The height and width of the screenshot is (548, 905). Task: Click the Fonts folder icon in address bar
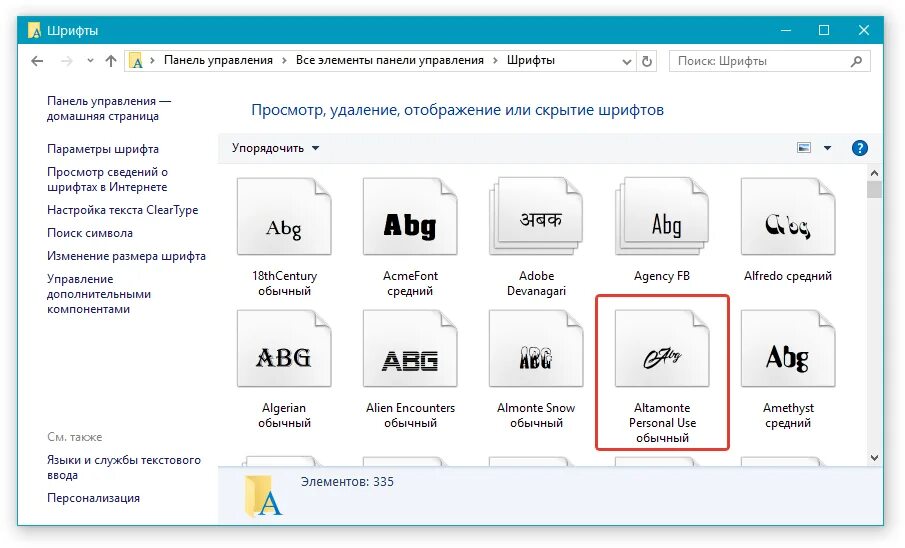[x=136, y=61]
